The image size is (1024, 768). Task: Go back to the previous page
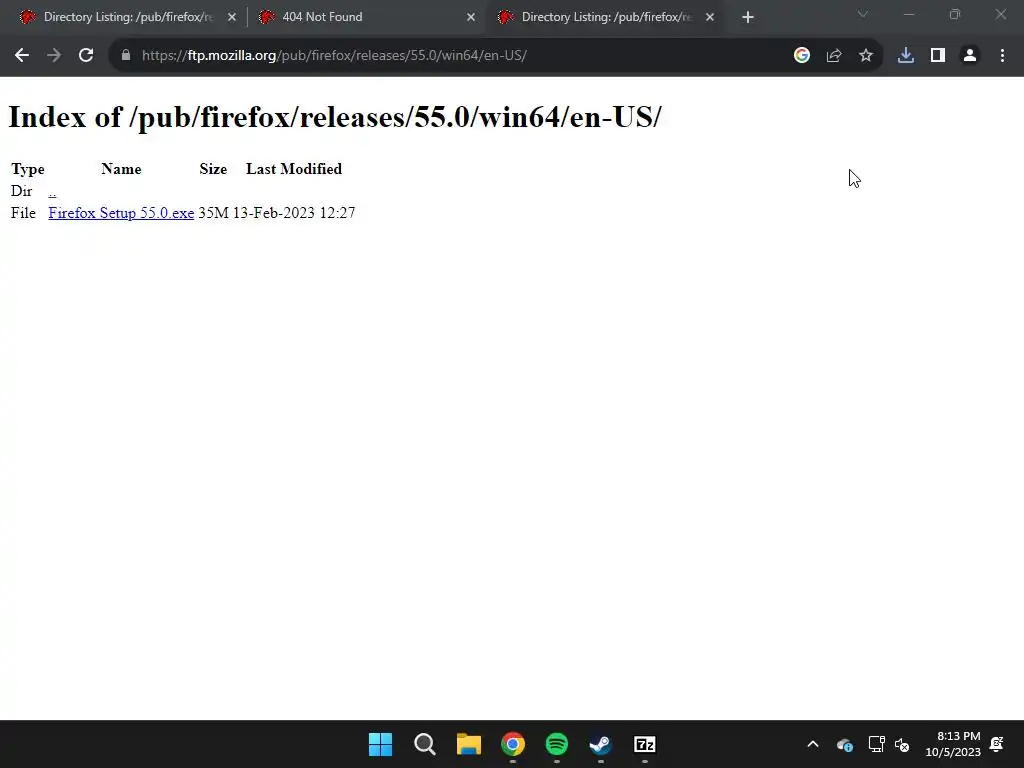point(22,56)
